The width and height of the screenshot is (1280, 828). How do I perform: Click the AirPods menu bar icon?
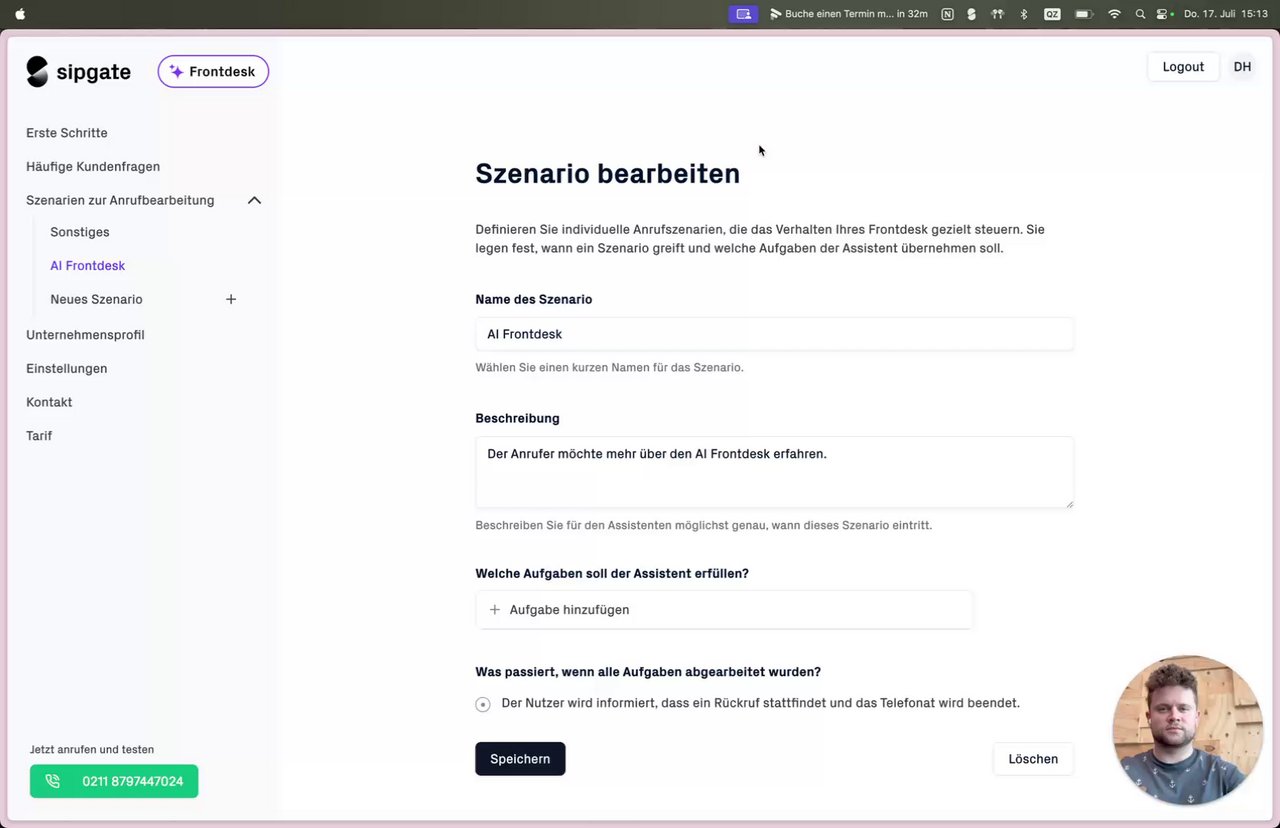tap(997, 14)
